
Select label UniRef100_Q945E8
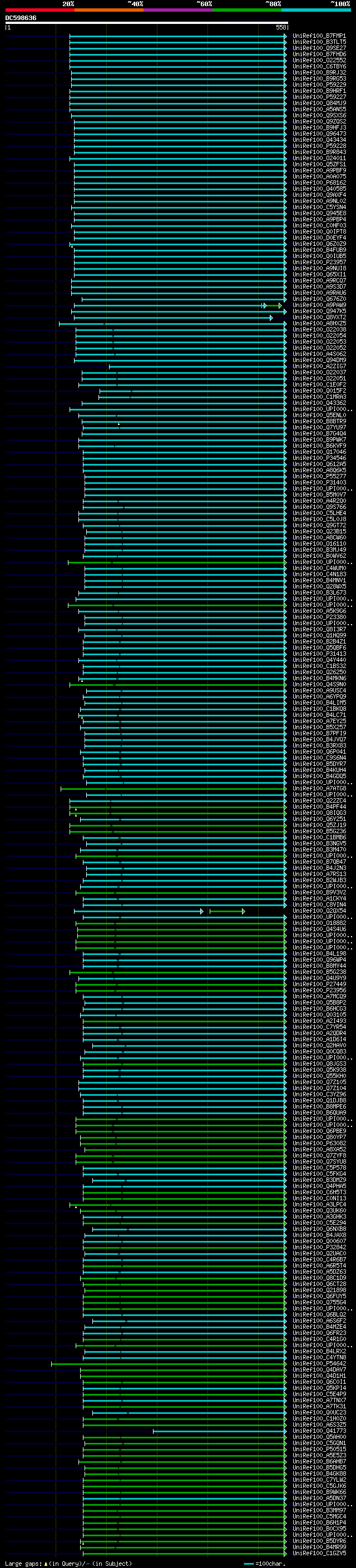(319, 213)
